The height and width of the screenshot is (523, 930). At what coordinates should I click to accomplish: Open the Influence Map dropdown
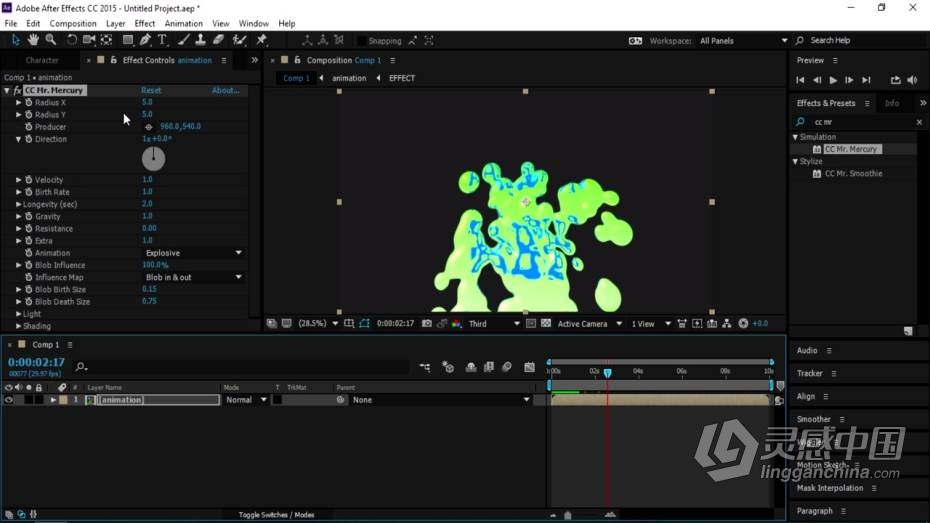click(x=193, y=278)
